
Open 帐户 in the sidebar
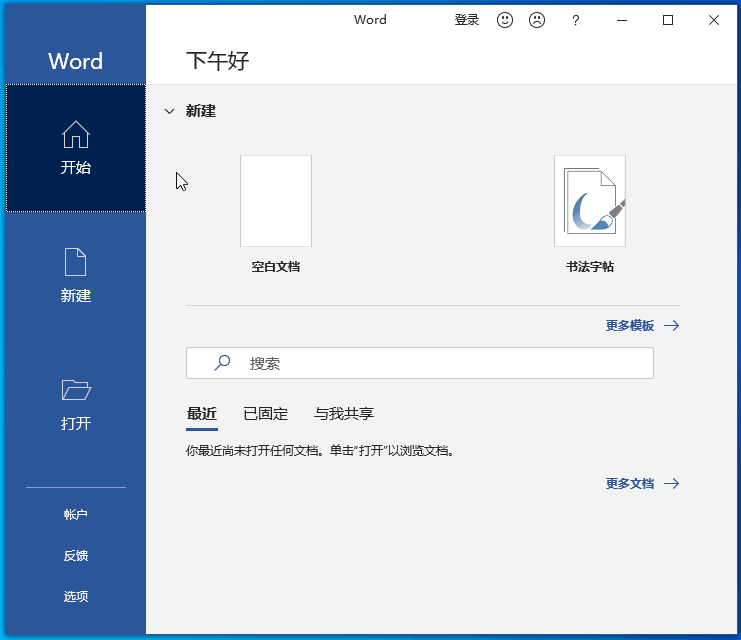(76, 514)
